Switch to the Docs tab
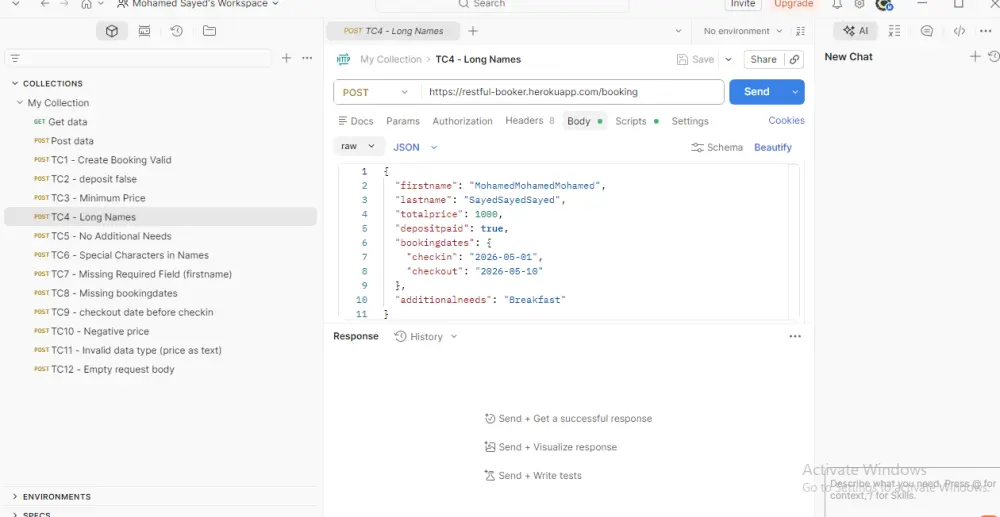Screen dimensions: 1000x517 [355, 121]
